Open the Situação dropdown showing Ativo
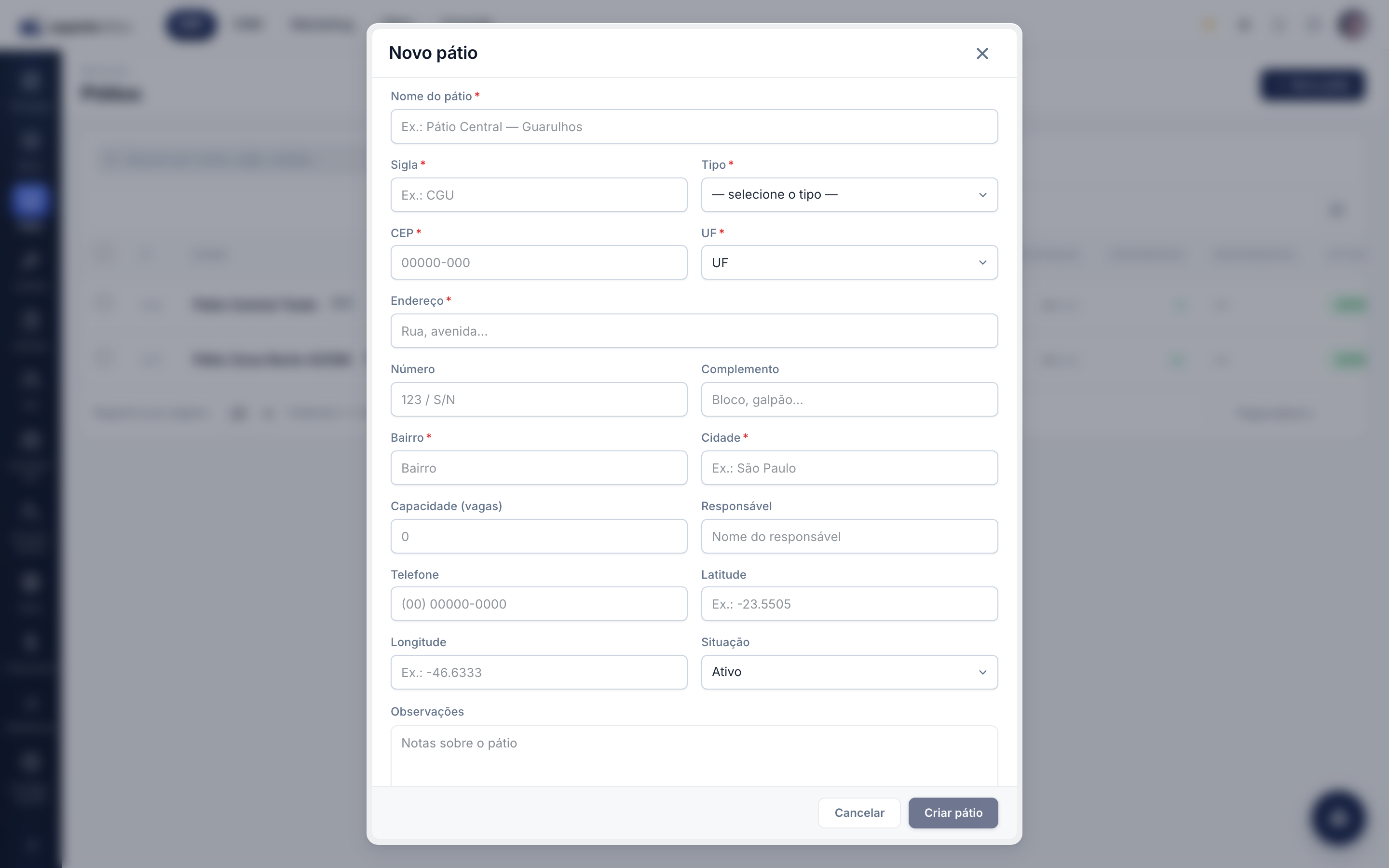The width and height of the screenshot is (1389, 868). 849,672
